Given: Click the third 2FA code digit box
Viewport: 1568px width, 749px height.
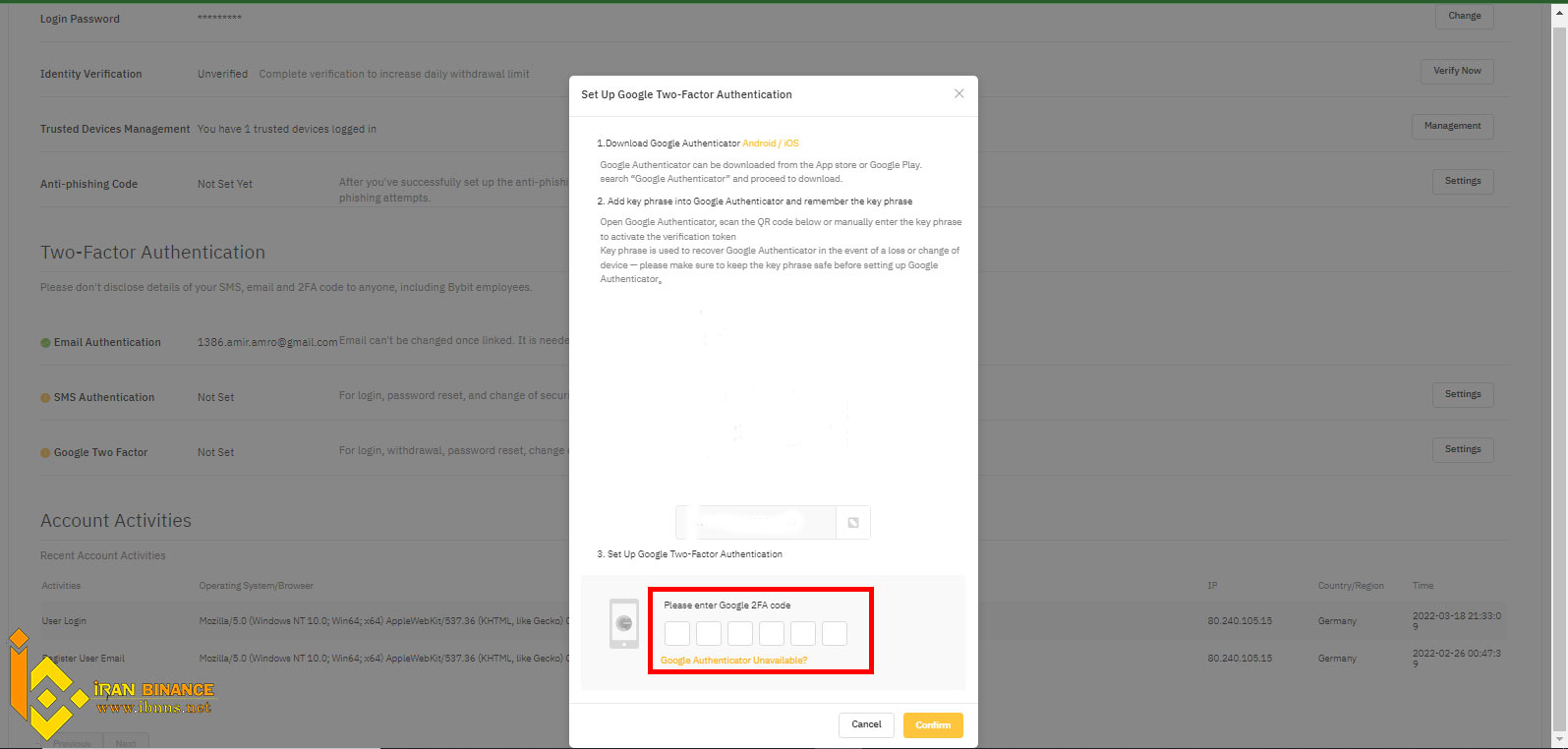Looking at the screenshot, I should click(x=740, y=633).
